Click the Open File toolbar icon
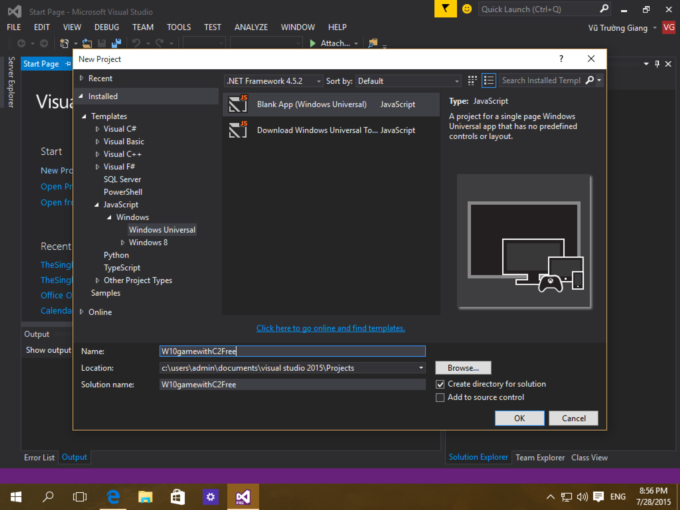680x510 pixels. click(87, 43)
